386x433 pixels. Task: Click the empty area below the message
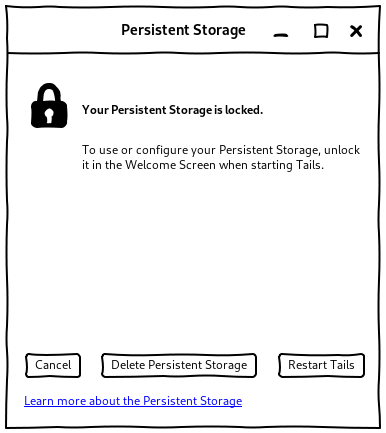(x=193, y=260)
